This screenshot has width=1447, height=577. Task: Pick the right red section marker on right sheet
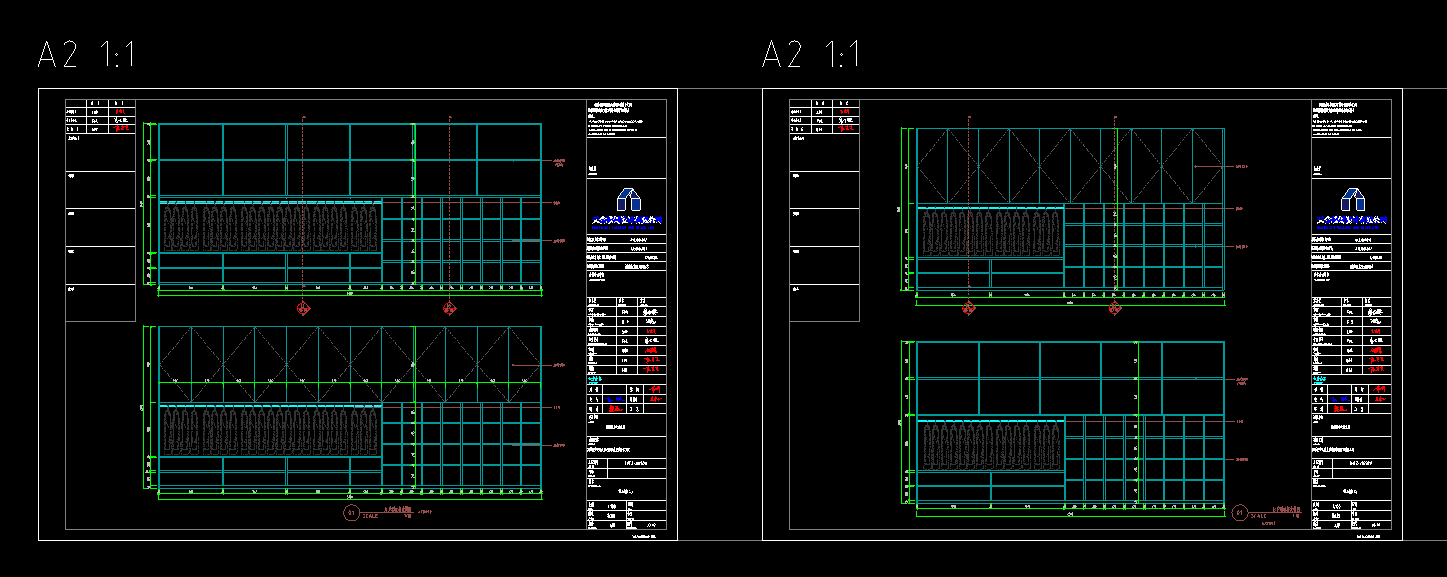(1114, 308)
